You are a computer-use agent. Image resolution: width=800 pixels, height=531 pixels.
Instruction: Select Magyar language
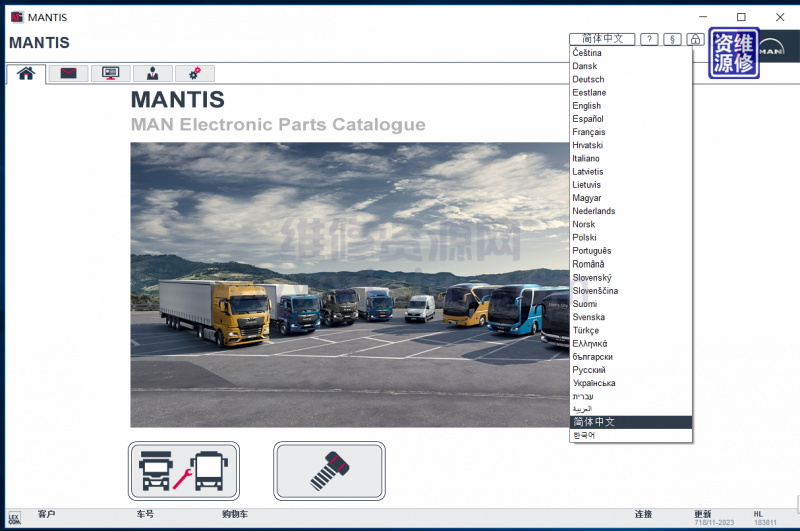[631, 198]
